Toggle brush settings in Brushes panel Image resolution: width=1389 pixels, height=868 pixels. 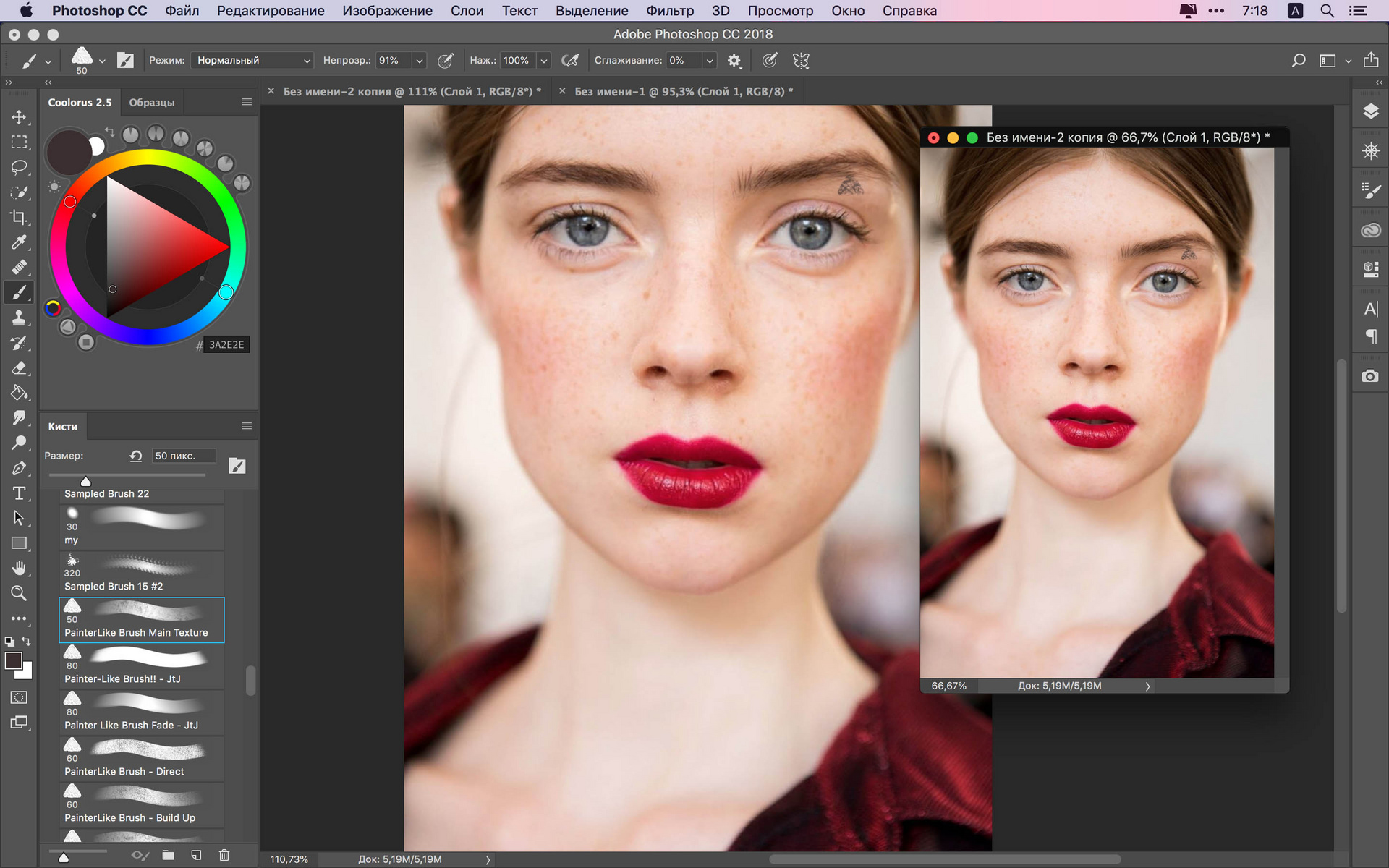coord(237,466)
